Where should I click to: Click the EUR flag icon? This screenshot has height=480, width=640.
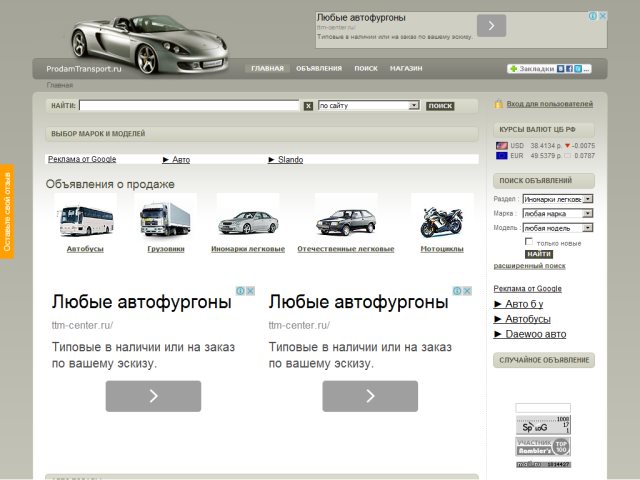click(502, 156)
